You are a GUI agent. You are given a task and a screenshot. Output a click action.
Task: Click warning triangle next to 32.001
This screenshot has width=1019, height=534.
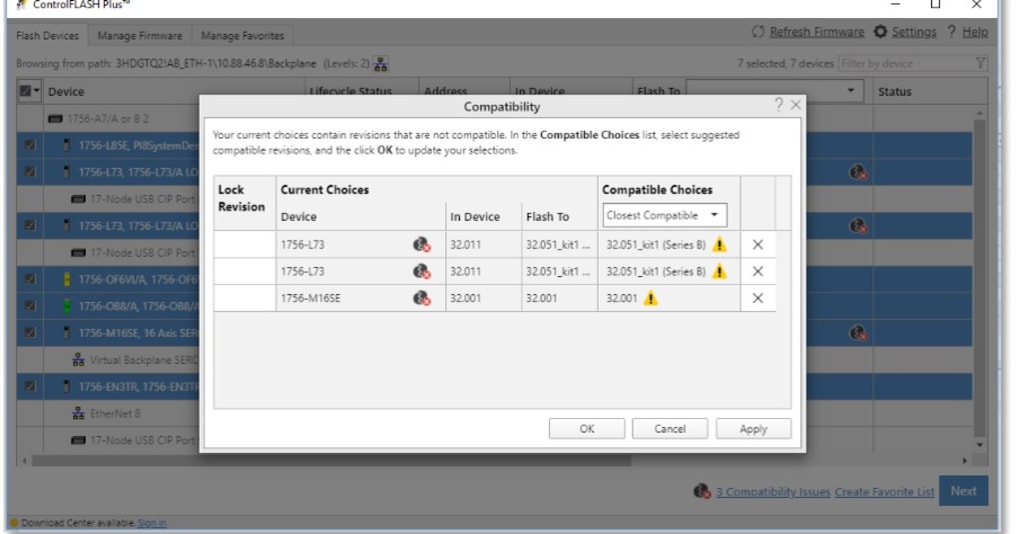click(651, 298)
